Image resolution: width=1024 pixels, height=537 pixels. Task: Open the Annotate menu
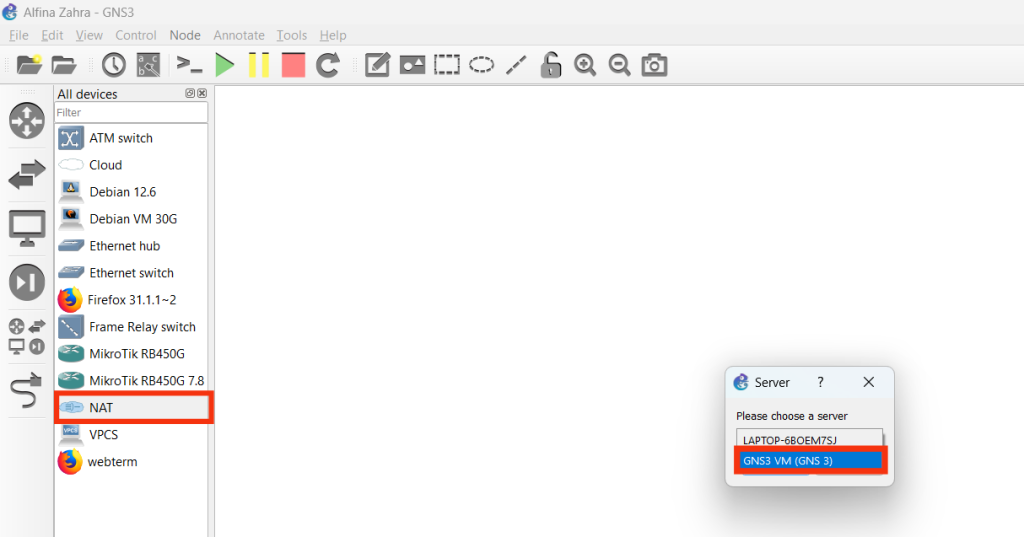click(239, 35)
